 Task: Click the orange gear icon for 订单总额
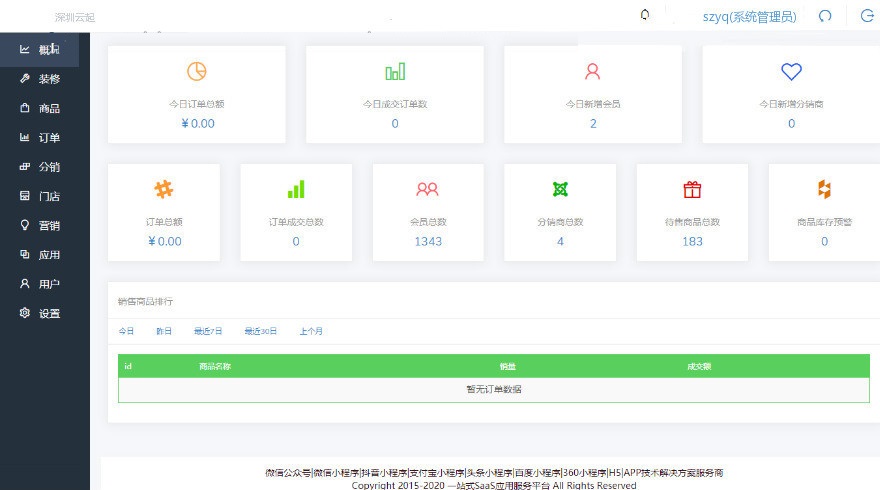[x=164, y=189]
